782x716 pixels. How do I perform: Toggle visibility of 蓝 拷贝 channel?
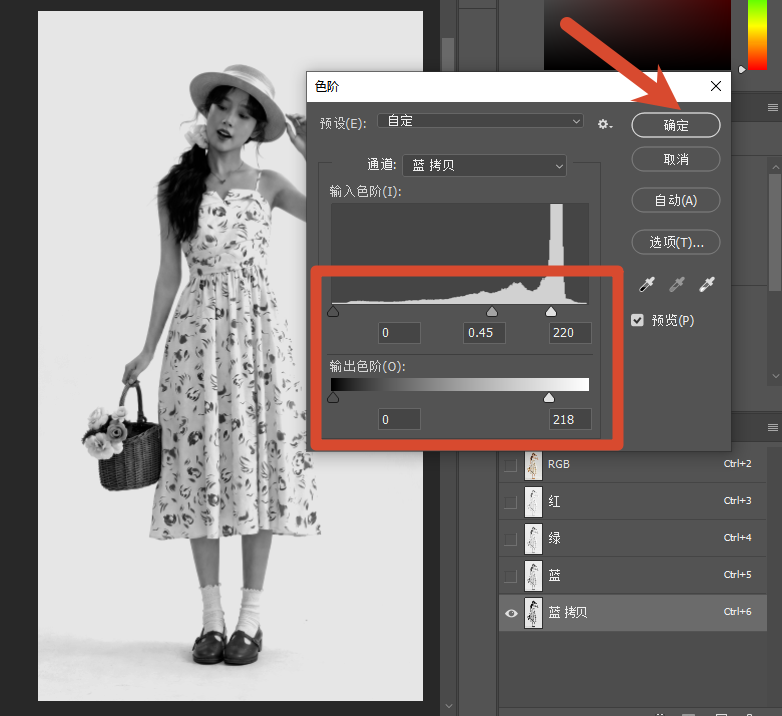point(511,613)
